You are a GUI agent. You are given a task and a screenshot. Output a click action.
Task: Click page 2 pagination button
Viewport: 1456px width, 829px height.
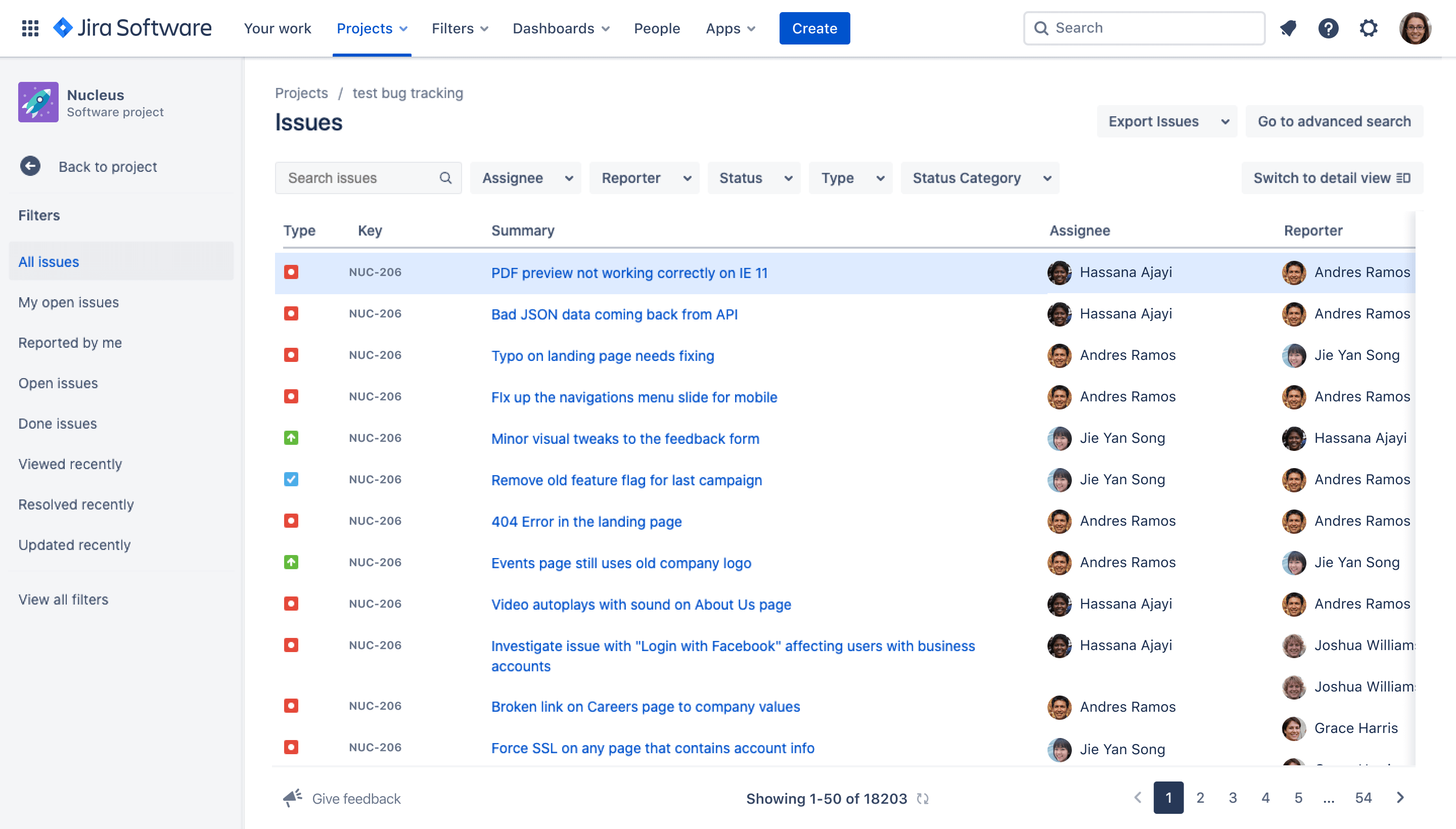coord(1200,798)
